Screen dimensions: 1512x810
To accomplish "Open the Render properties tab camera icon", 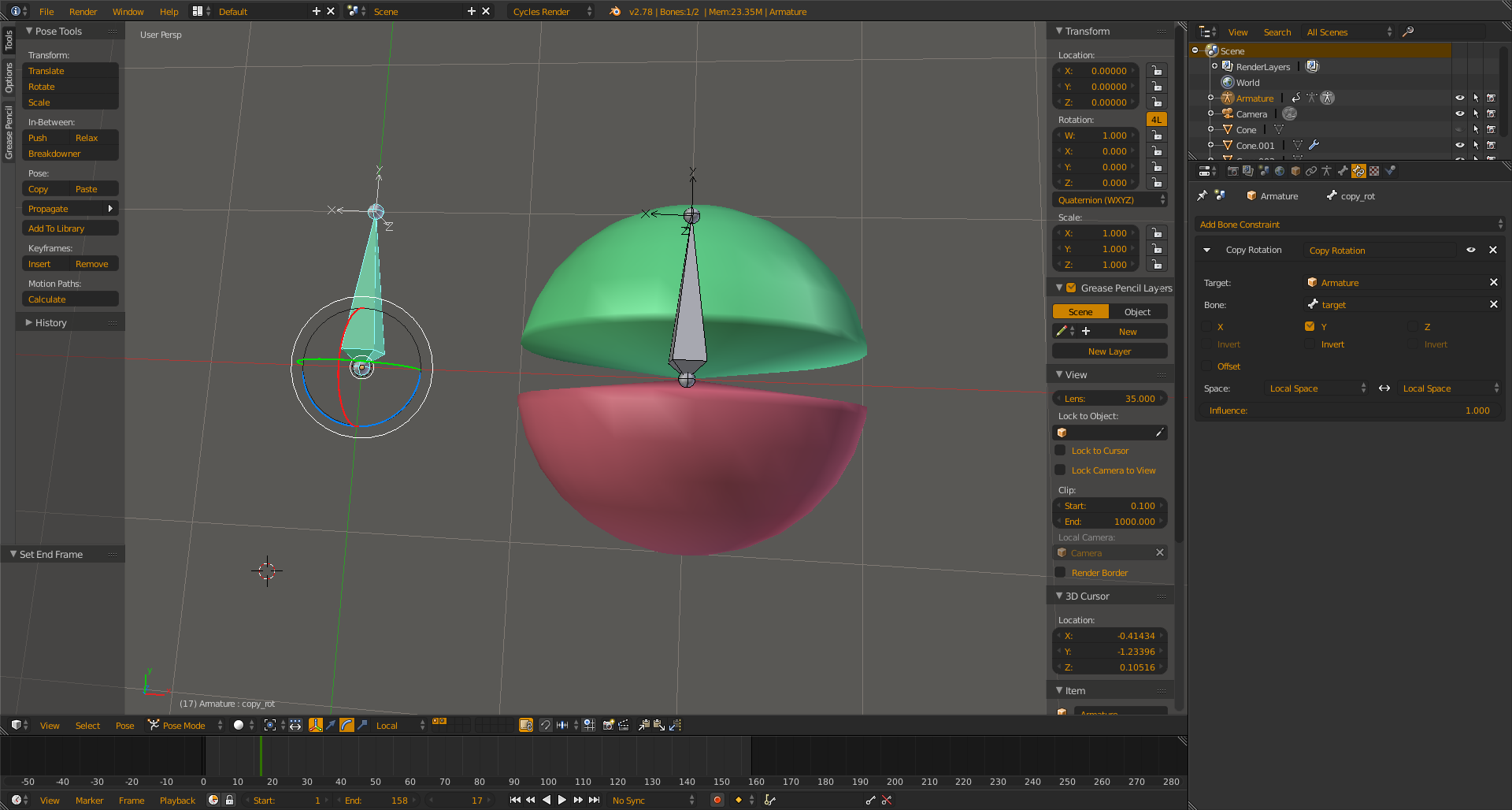I will [x=1233, y=171].
